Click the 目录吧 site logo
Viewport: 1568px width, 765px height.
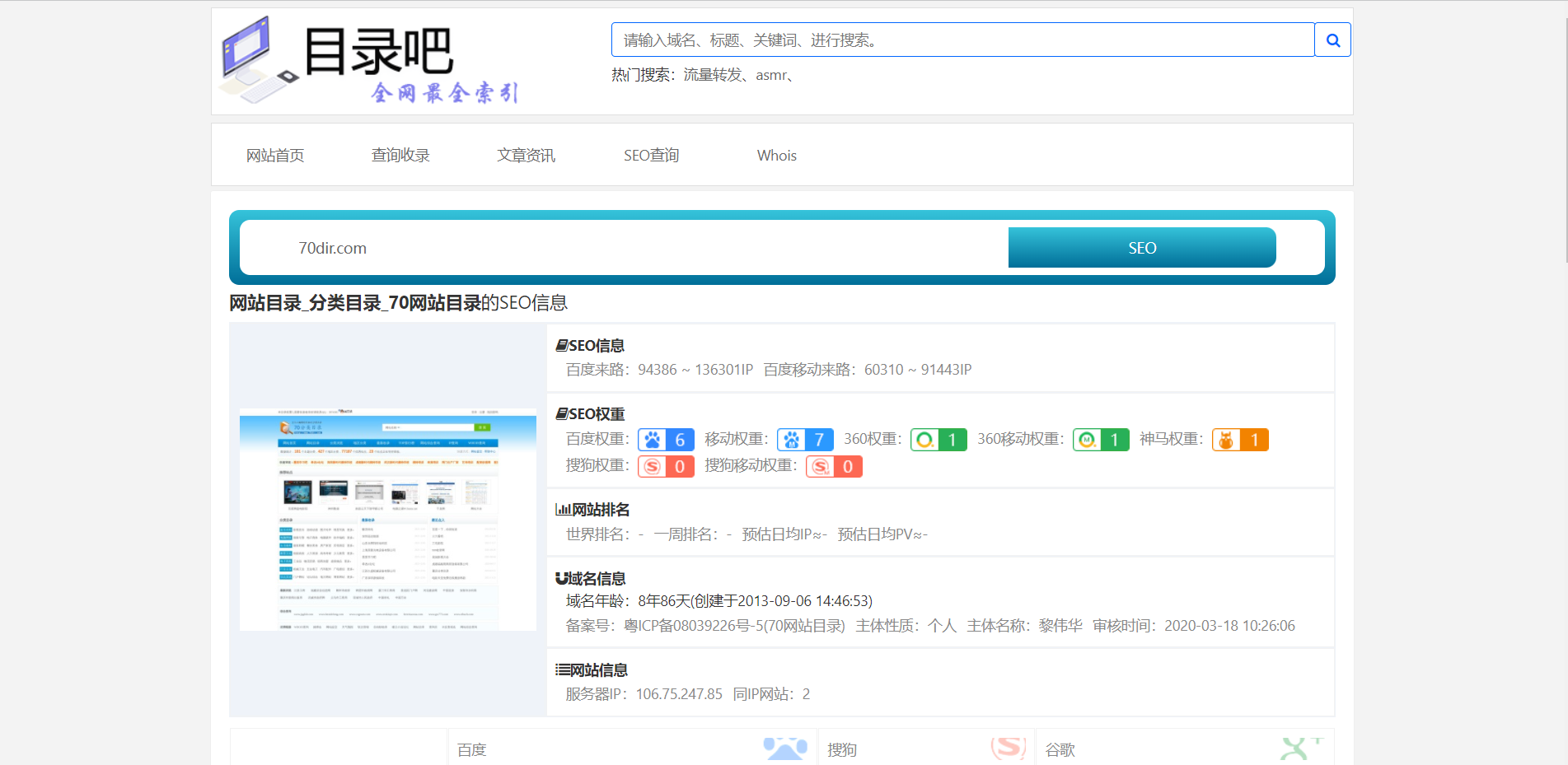(370, 60)
